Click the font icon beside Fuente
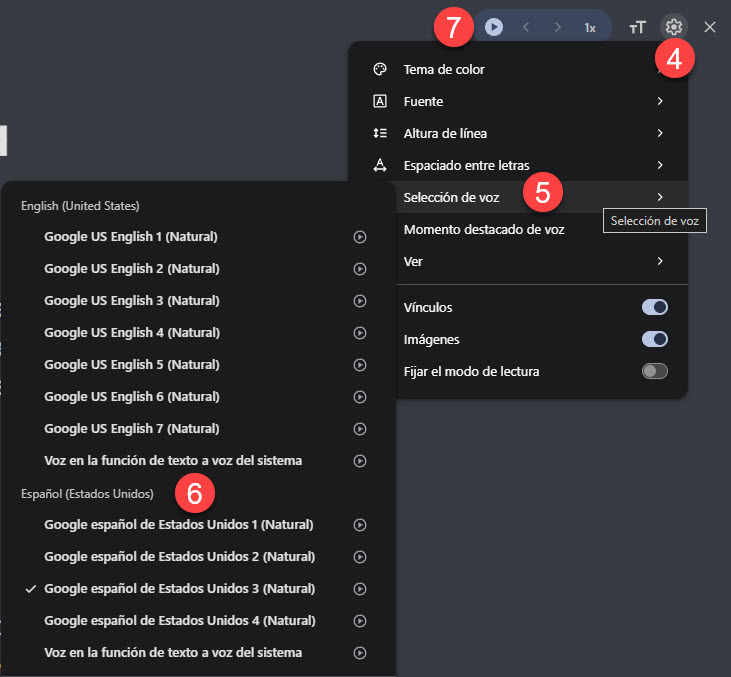The height and width of the screenshot is (677, 731). 380,101
